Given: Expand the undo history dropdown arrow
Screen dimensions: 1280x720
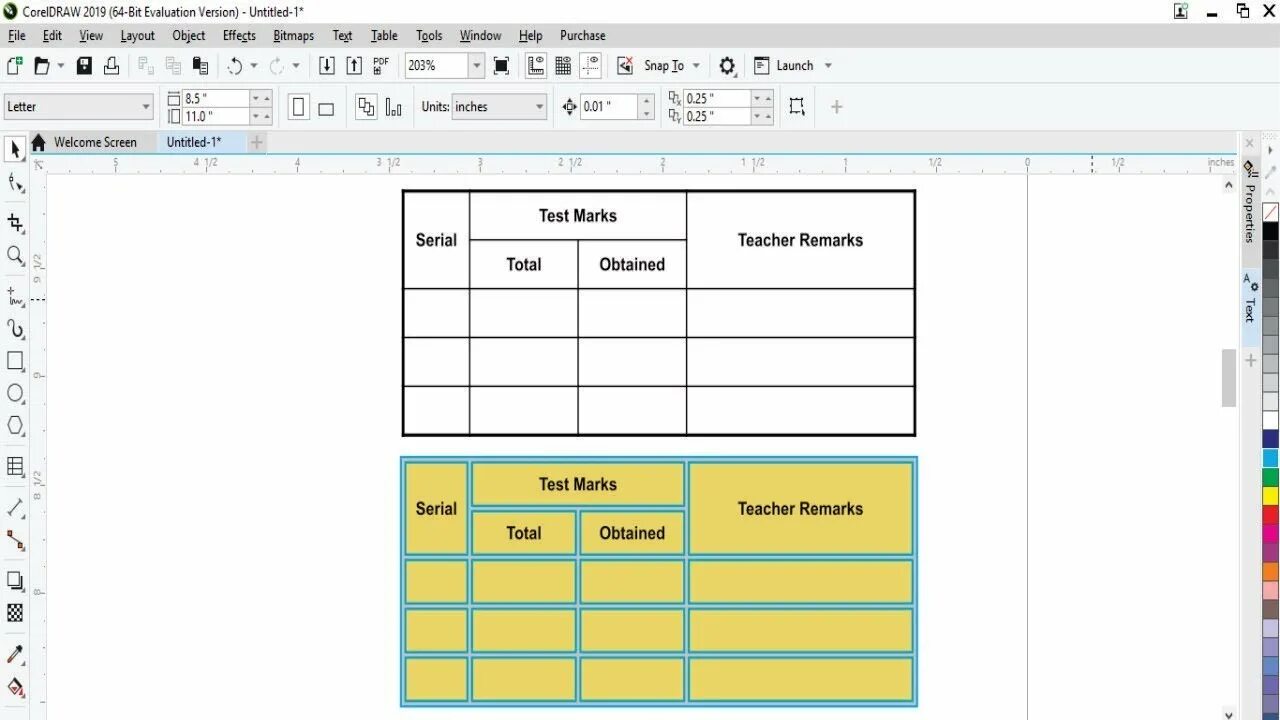Looking at the screenshot, I should pos(253,66).
